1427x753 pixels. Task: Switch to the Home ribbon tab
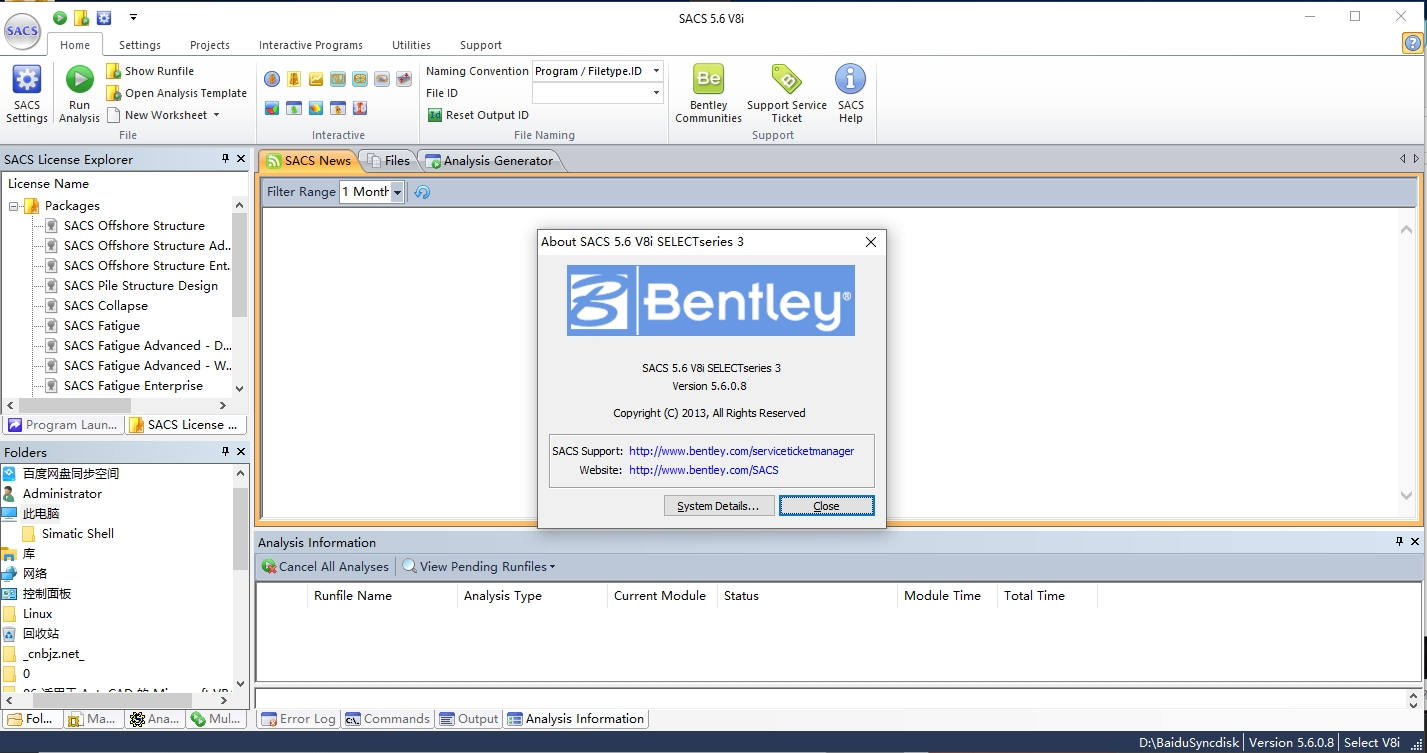pyautogui.click(x=75, y=45)
